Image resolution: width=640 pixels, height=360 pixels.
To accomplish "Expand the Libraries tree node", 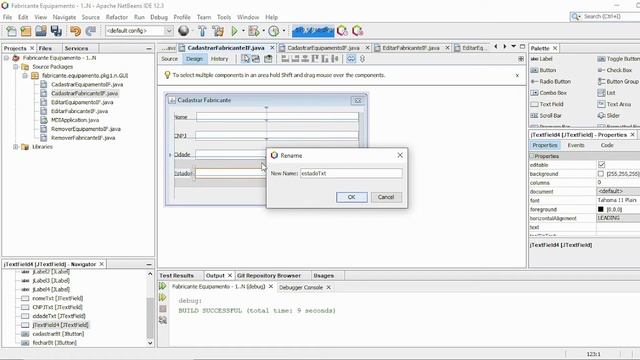I will (16, 147).
